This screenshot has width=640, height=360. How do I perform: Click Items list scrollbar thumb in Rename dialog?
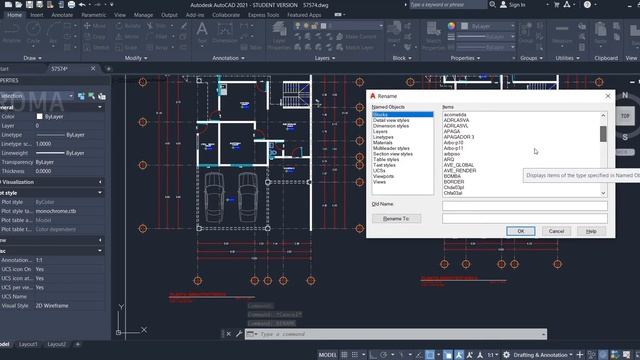coord(603,133)
